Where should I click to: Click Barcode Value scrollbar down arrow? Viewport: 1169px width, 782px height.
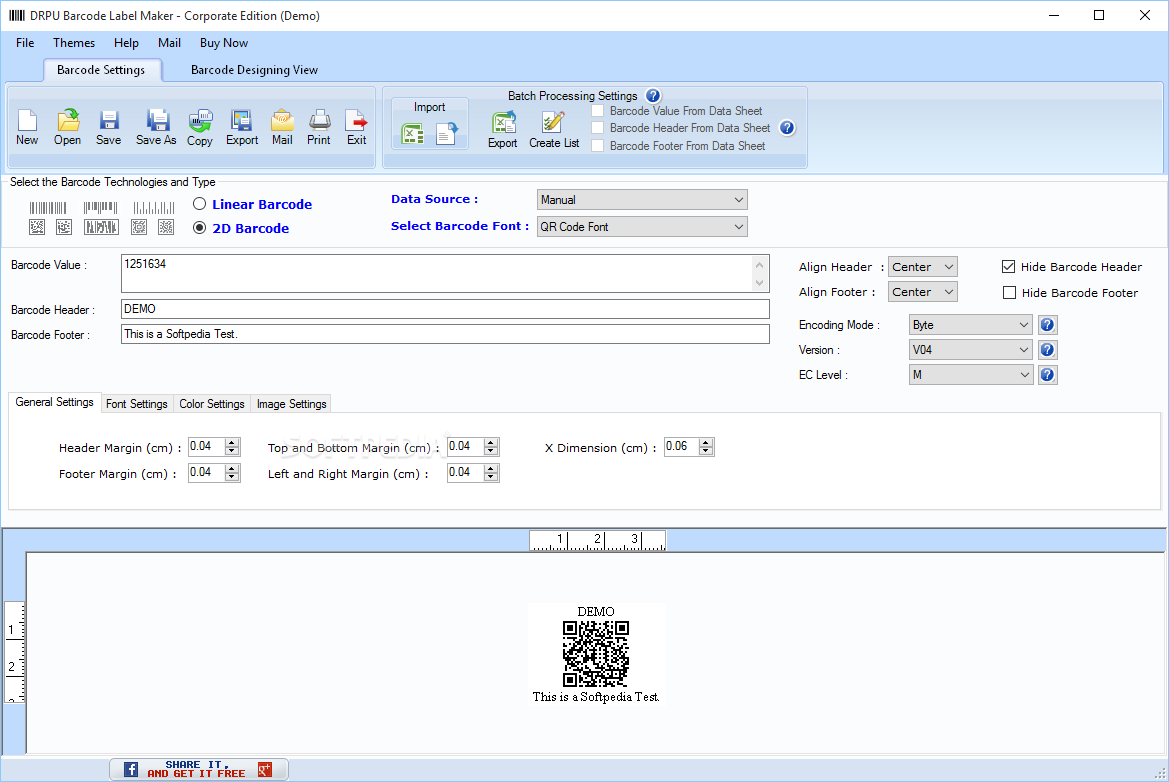click(759, 283)
